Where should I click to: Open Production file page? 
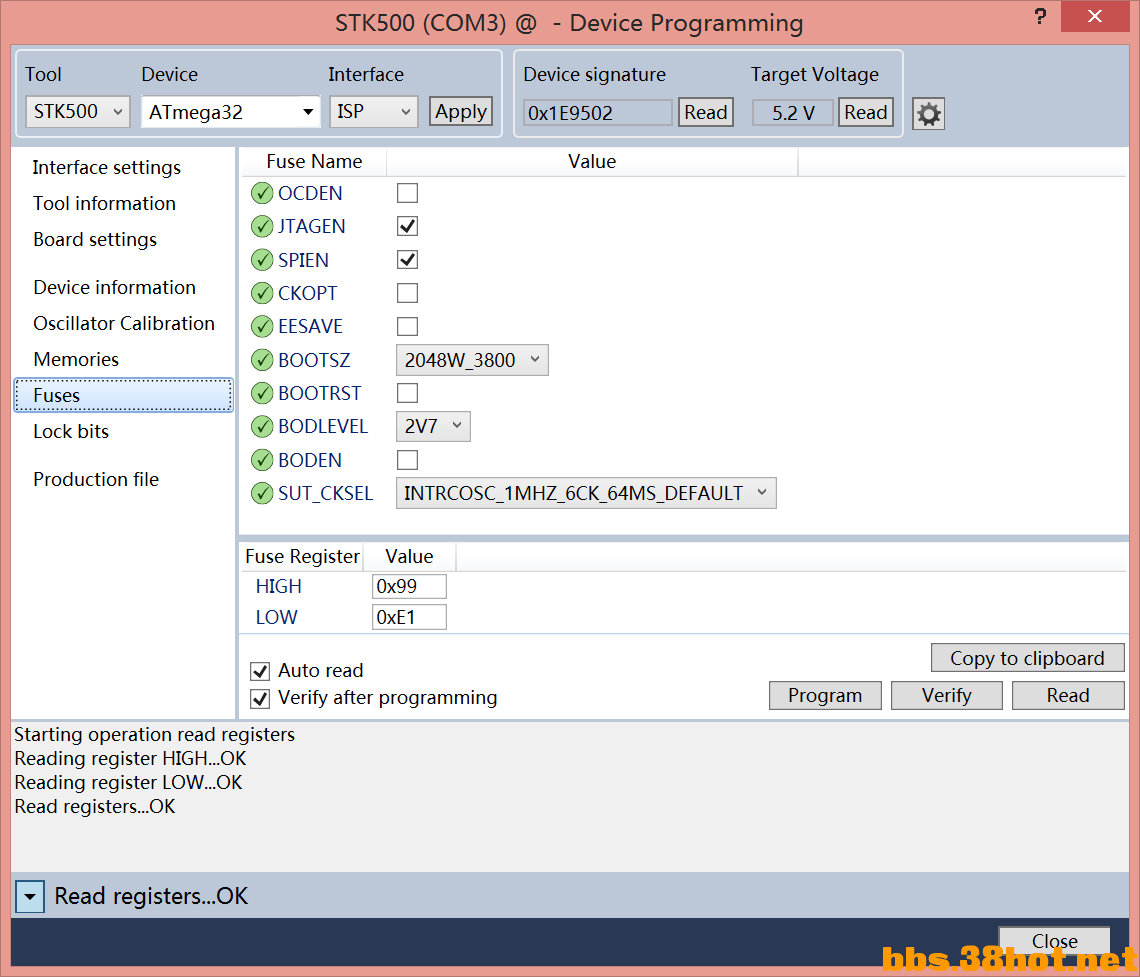pos(96,480)
